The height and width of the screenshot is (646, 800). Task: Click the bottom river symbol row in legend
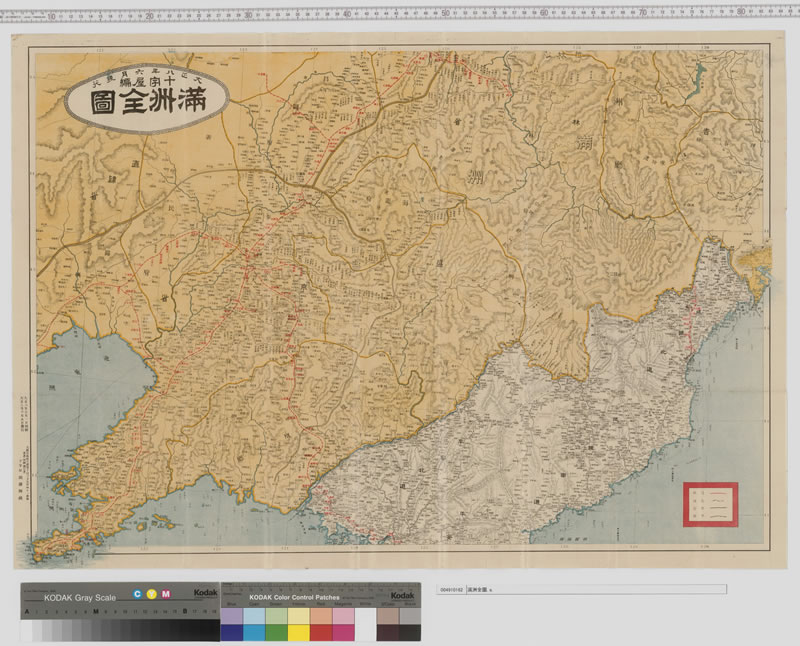718,516
